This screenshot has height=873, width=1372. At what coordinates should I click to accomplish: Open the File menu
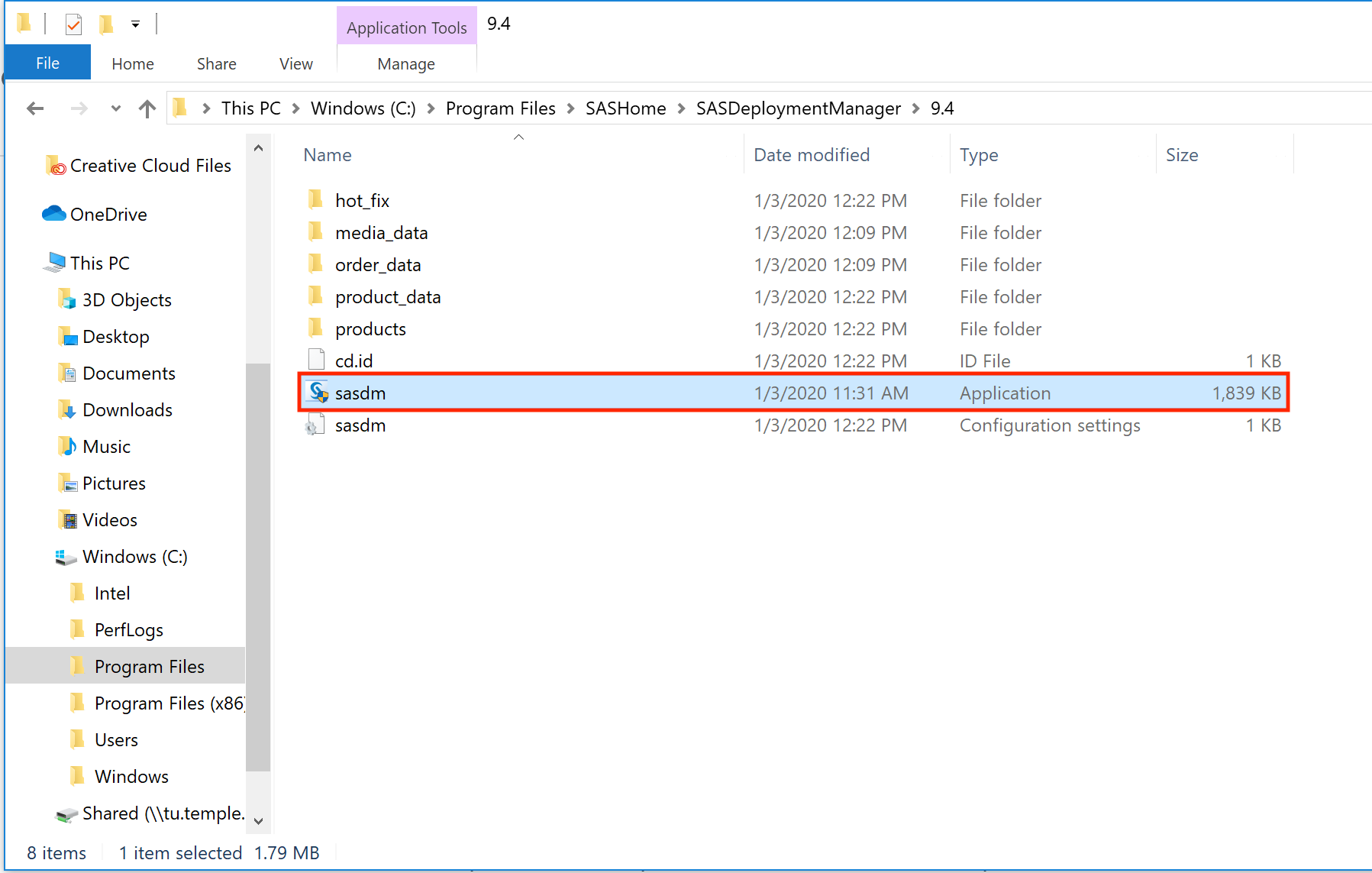47,63
